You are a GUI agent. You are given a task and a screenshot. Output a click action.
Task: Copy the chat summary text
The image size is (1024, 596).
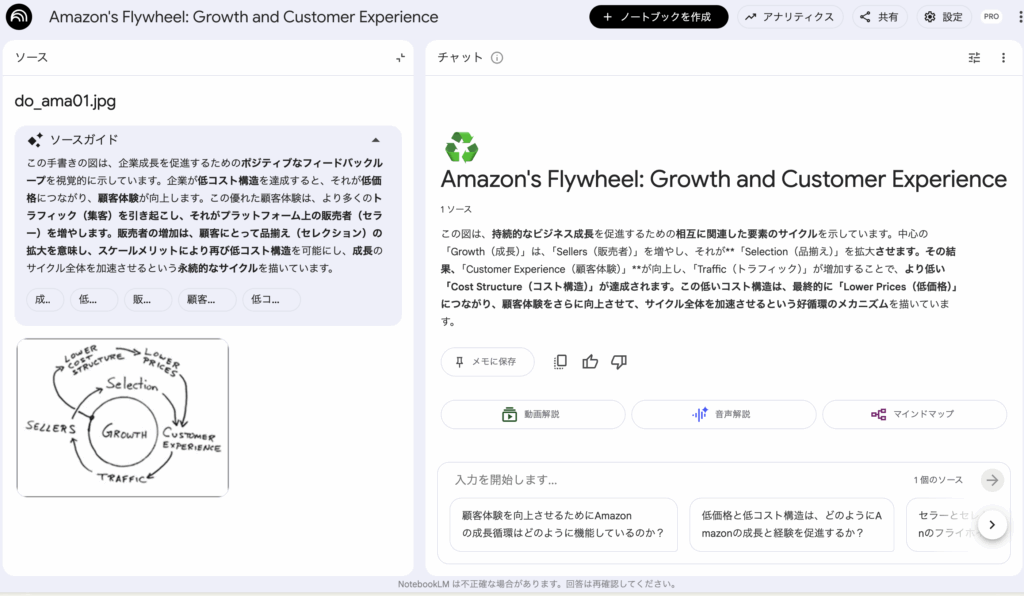pos(560,362)
